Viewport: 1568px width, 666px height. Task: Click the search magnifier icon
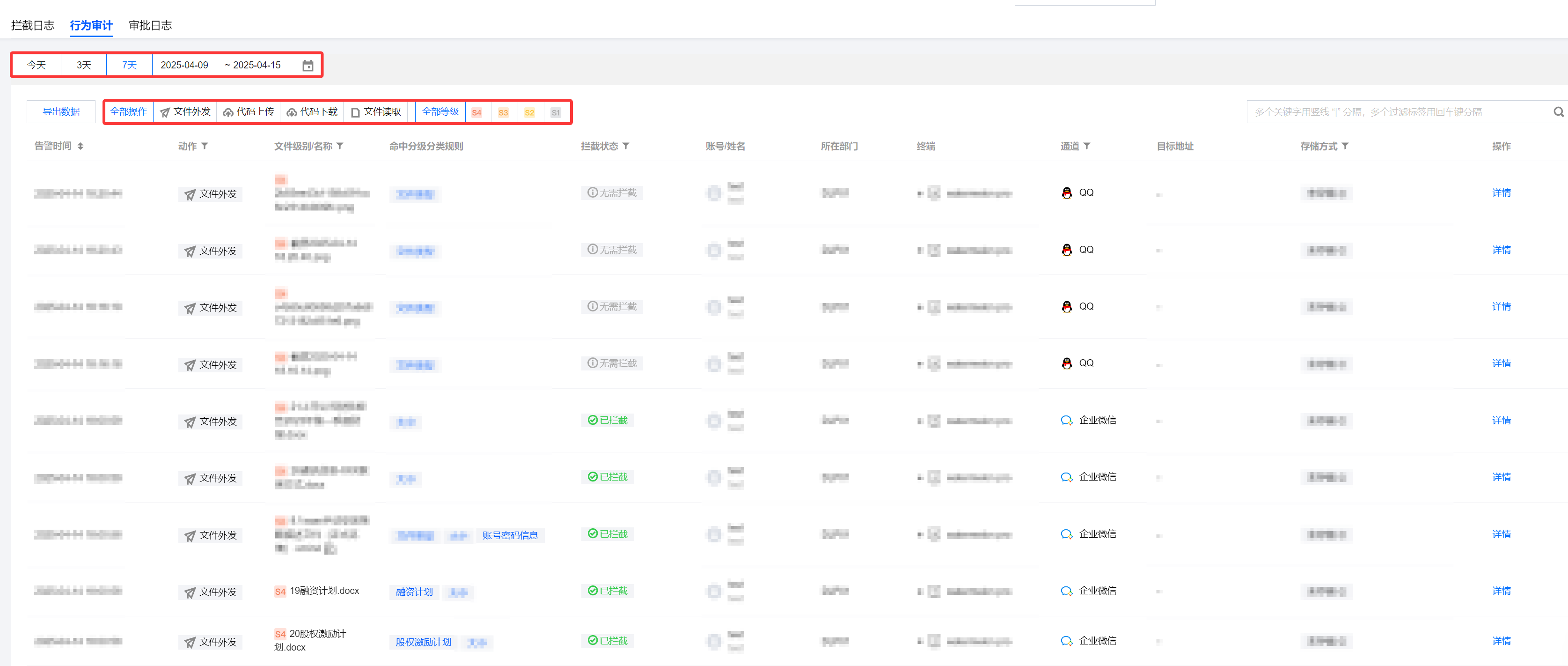tap(1558, 112)
